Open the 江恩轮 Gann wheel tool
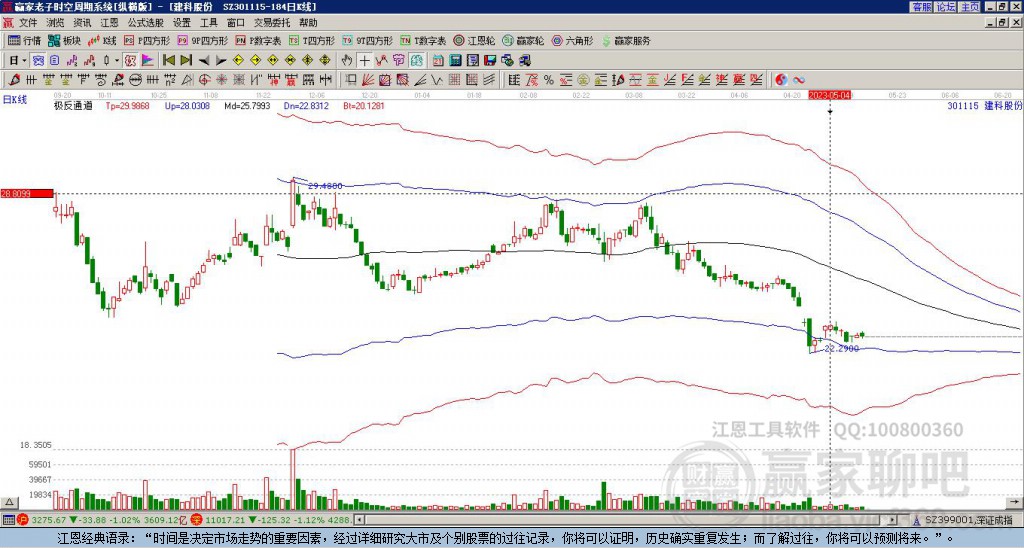The image size is (1024, 548). click(x=474, y=40)
